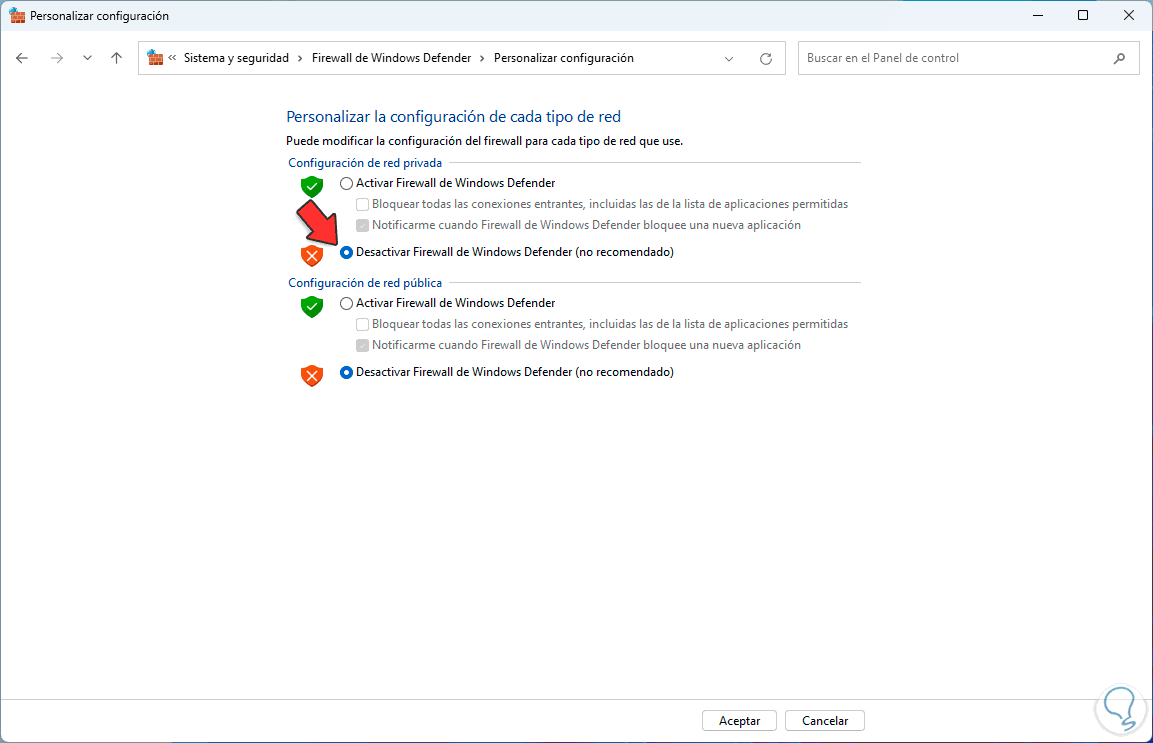Click red X shield icon under red privada
1153x743 pixels.
point(312,256)
